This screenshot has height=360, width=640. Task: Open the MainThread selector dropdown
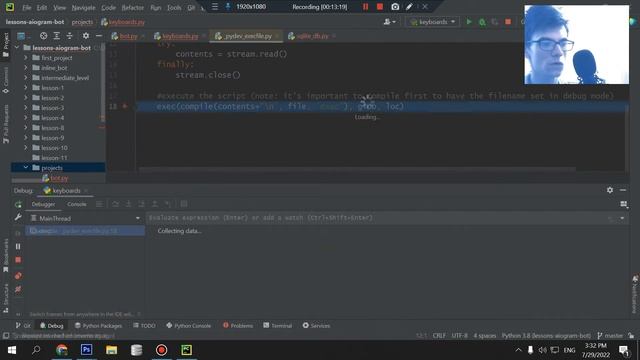85,218
